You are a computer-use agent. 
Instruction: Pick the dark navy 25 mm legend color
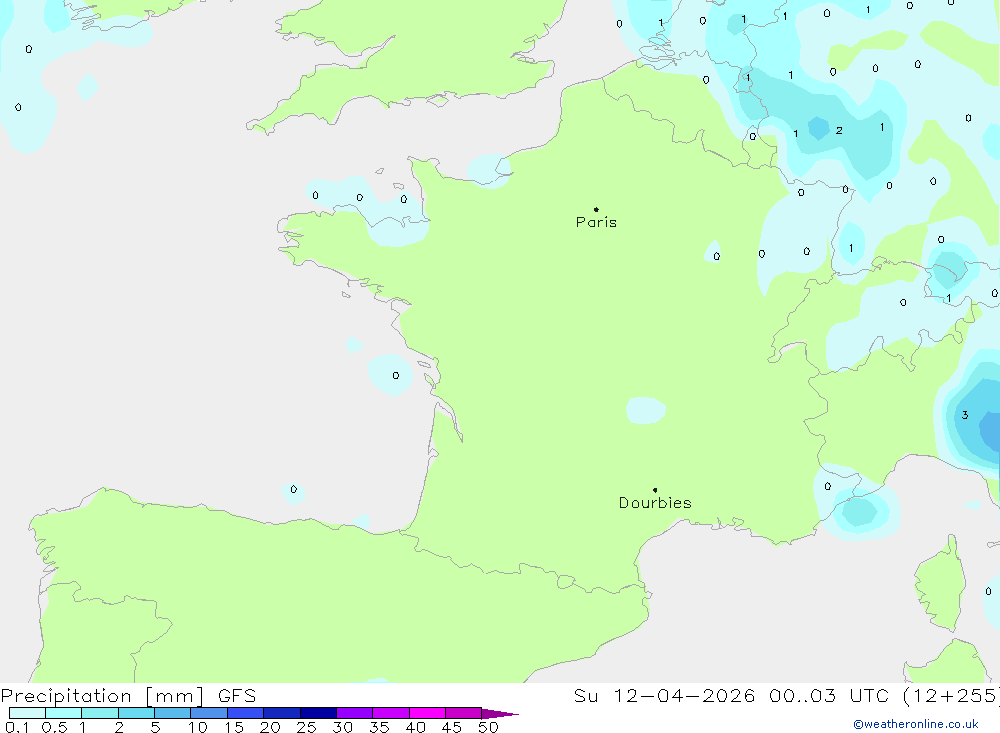click(x=318, y=713)
